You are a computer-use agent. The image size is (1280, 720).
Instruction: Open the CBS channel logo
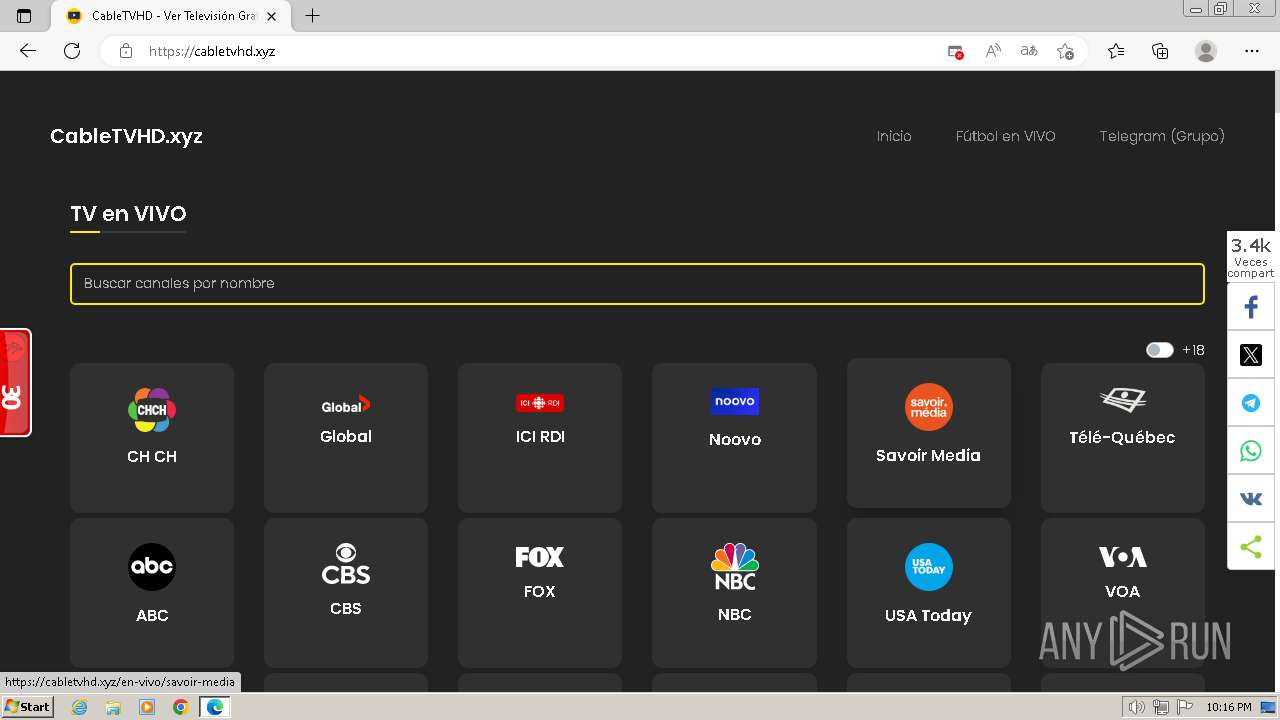pos(346,564)
